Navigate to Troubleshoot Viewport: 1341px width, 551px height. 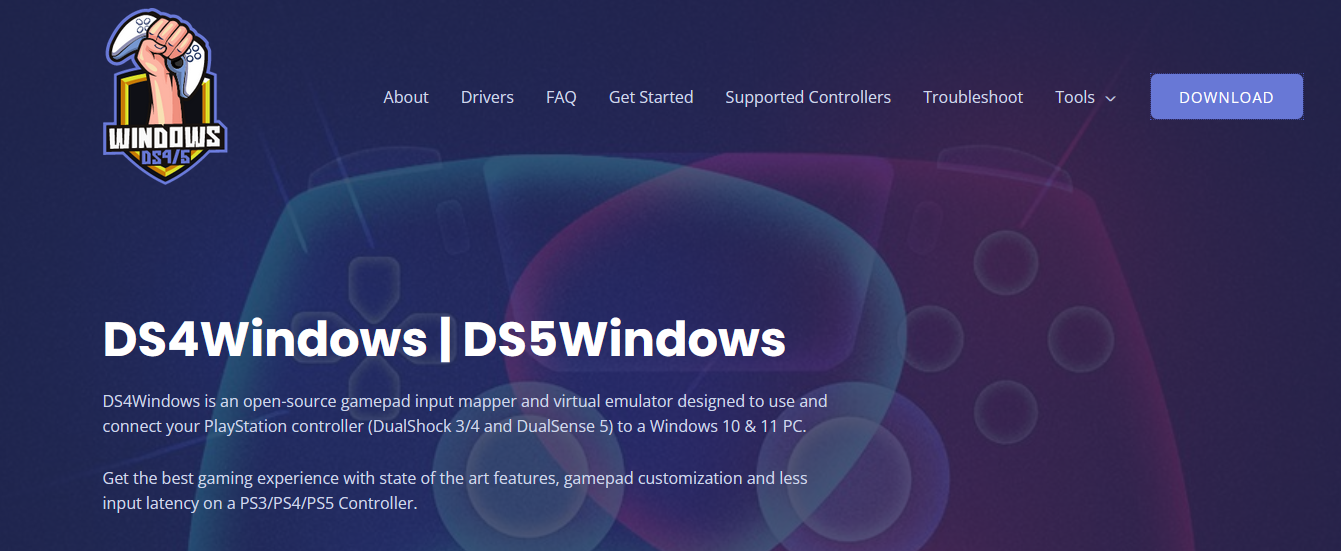pyautogui.click(x=973, y=97)
